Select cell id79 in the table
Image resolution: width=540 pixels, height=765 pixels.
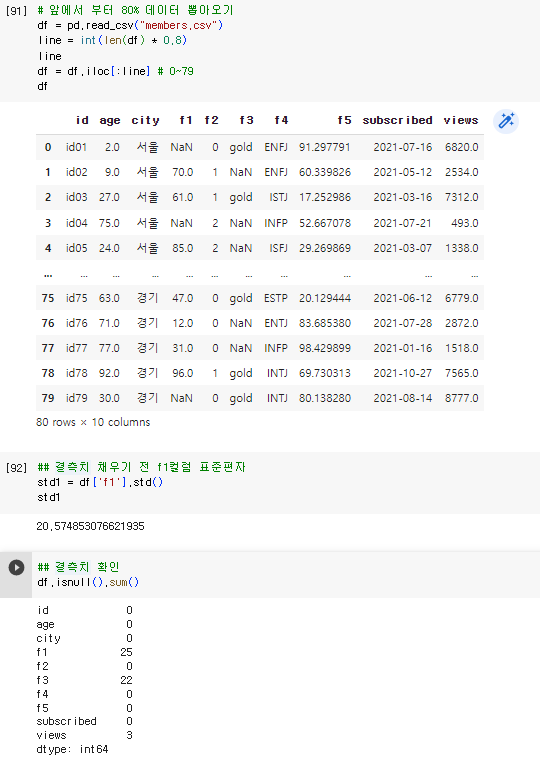[x=77, y=399]
